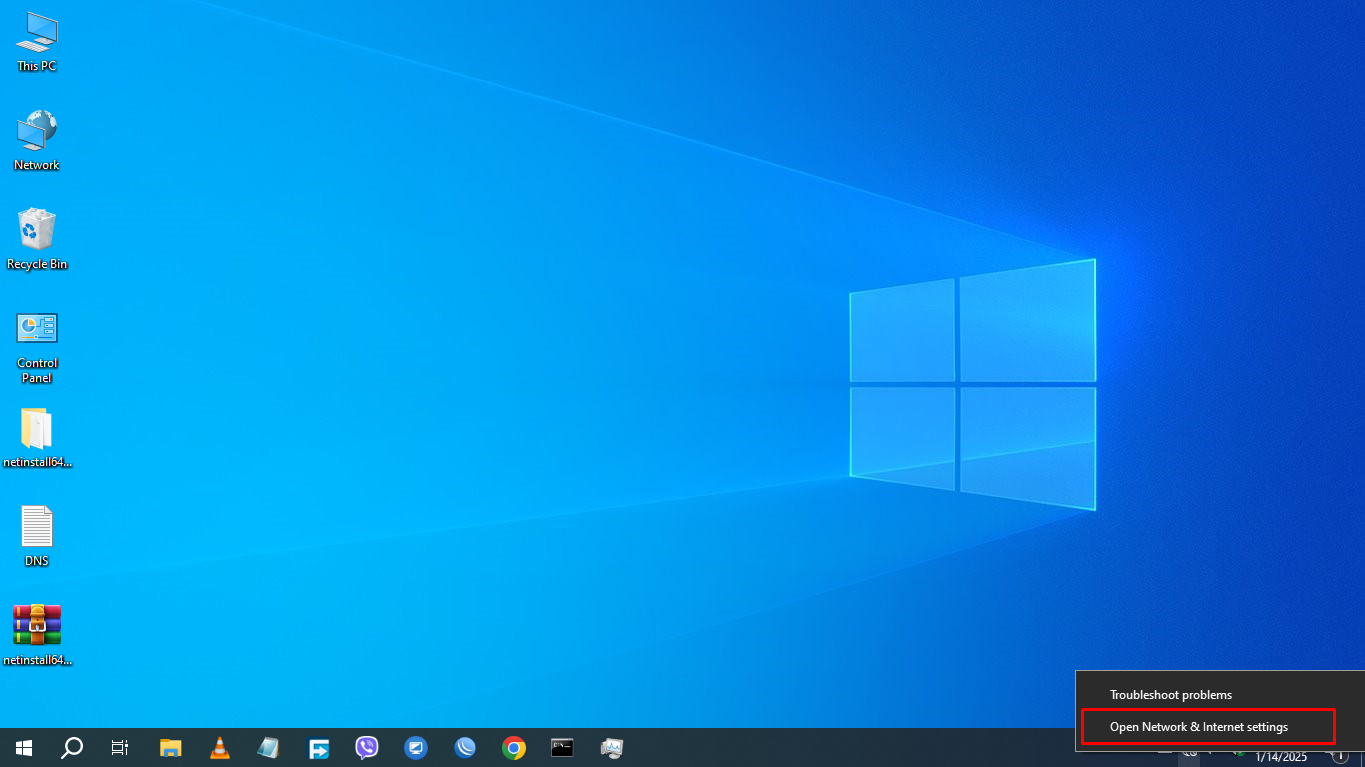Launch Viber from the taskbar
The height and width of the screenshot is (767, 1365).
(367, 748)
